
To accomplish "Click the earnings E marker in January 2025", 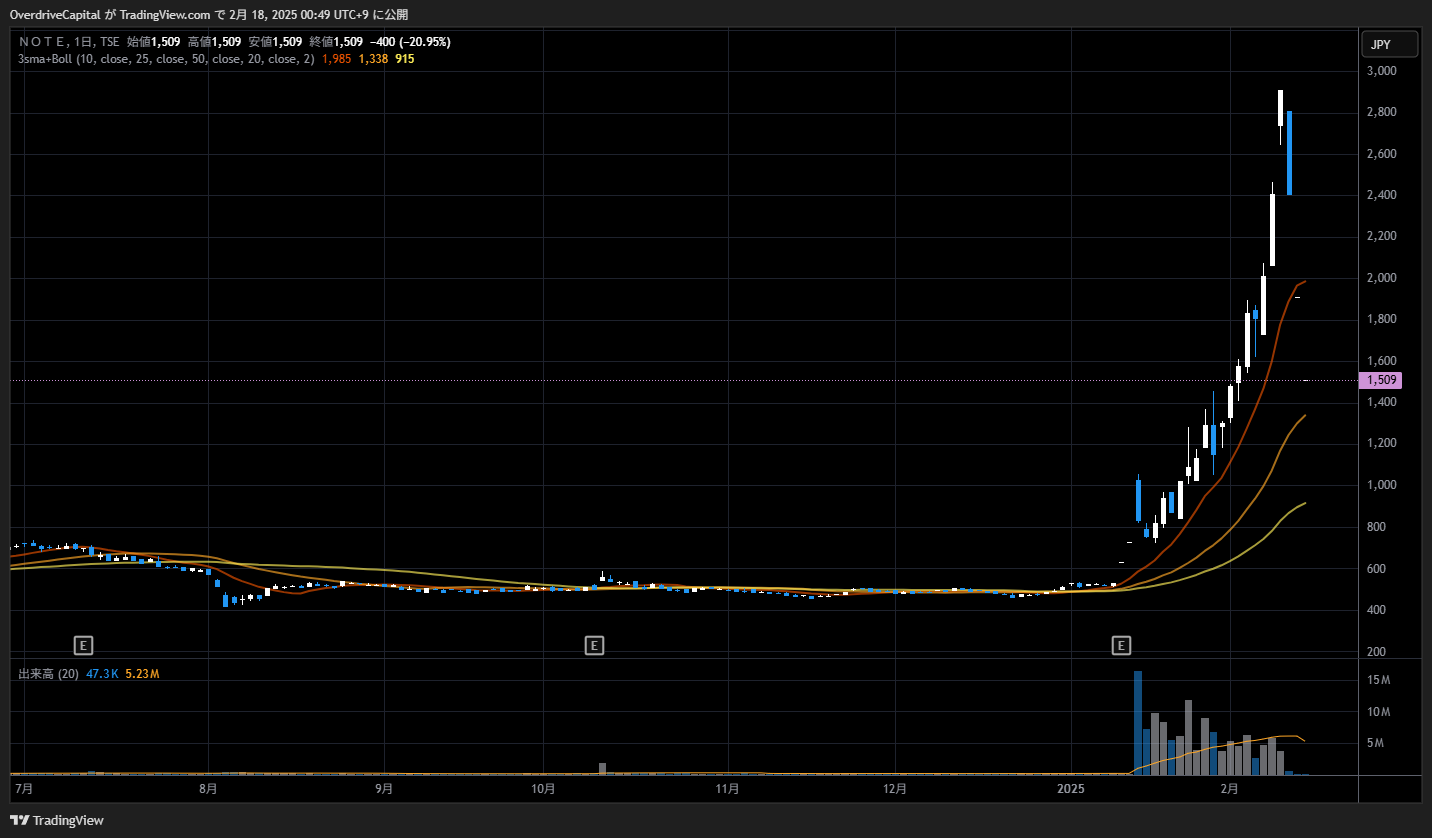I will pyautogui.click(x=1122, y=645).
